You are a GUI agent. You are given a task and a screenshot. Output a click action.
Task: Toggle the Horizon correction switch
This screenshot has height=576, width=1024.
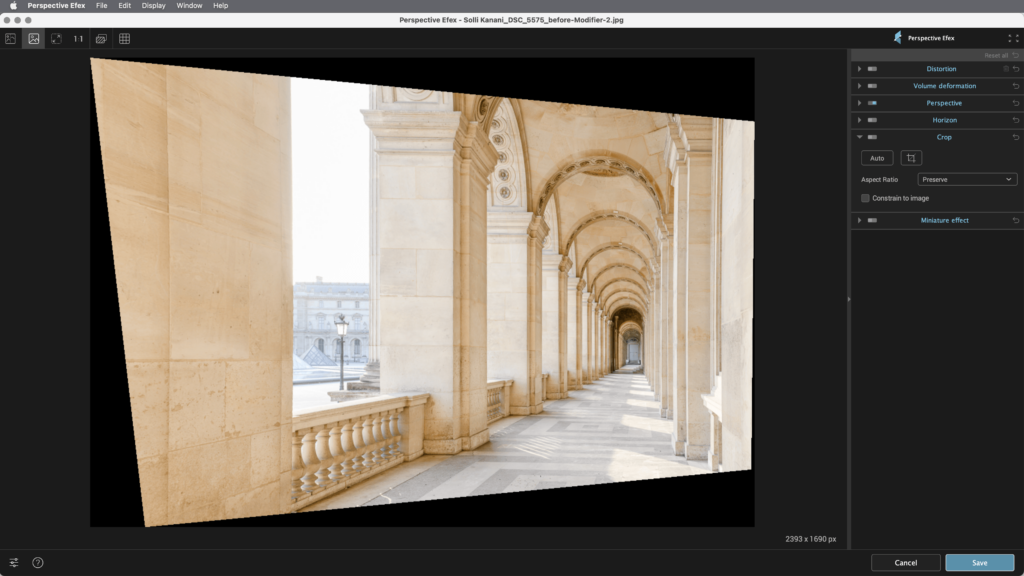872,120
